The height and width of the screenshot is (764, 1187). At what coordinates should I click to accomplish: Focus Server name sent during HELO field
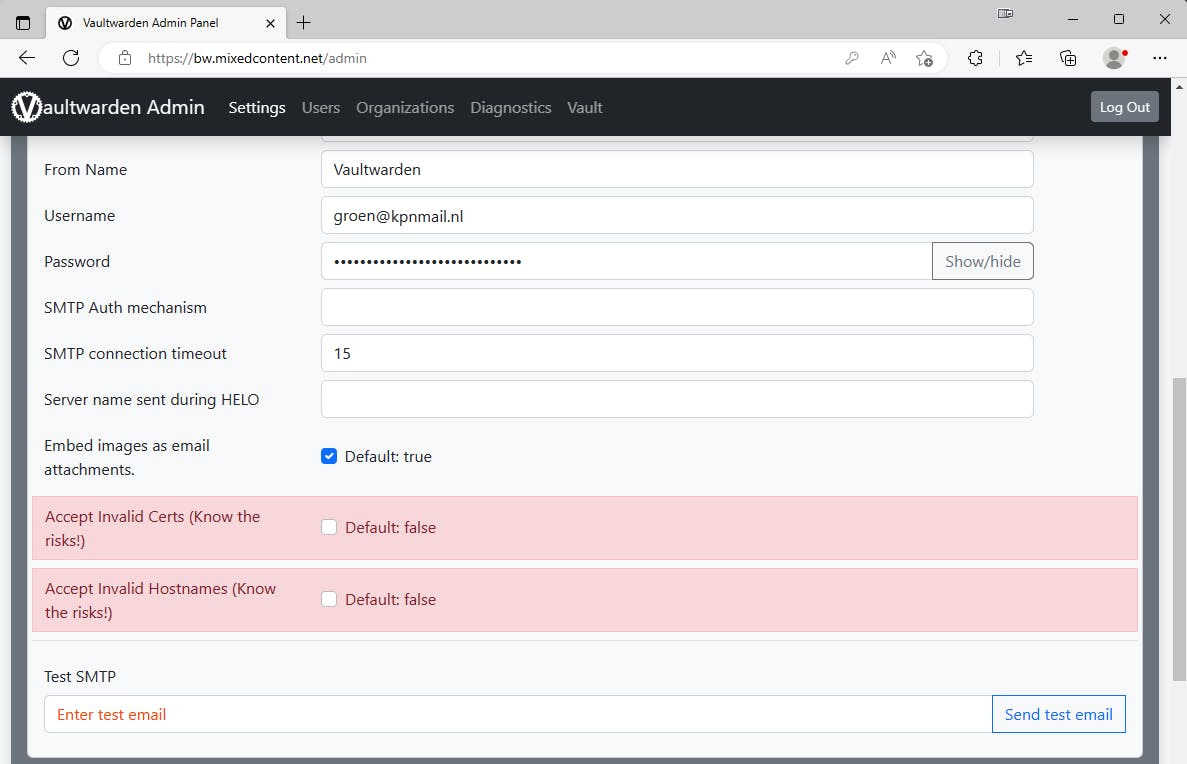[x=677, y=399]
